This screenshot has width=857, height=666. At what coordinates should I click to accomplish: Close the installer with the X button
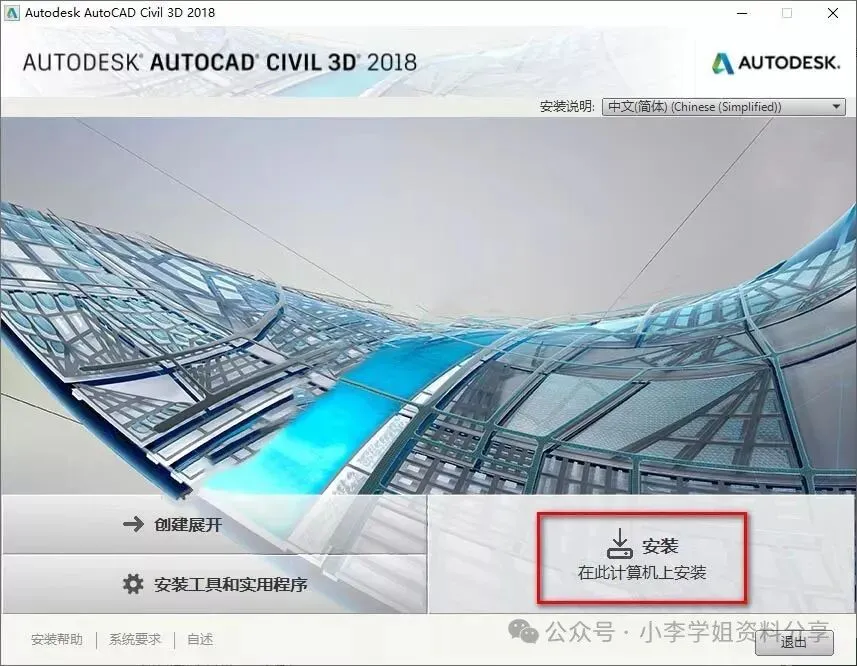[833, 13]
